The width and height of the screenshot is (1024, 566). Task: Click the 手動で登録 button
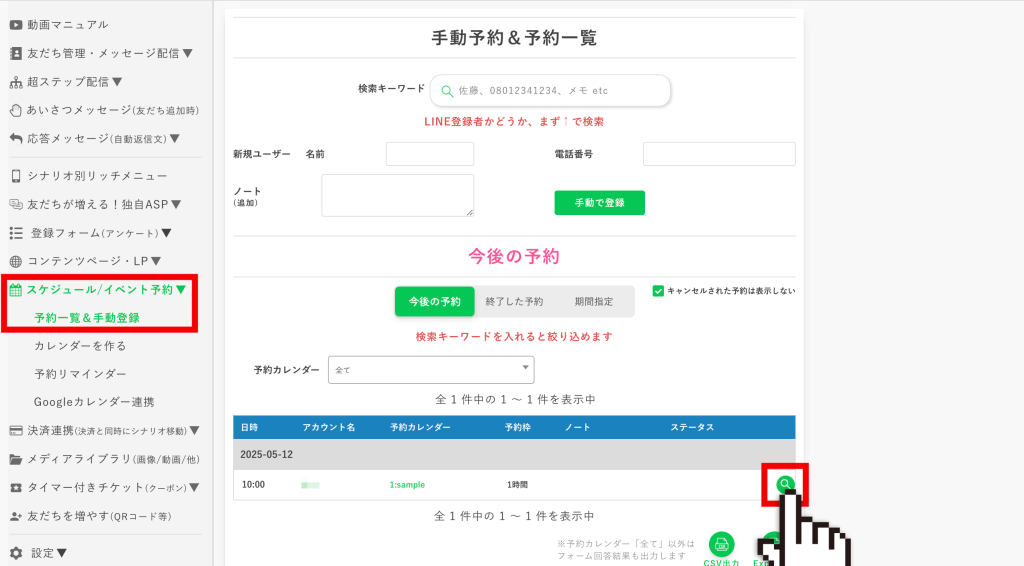(x=600, y=203)
